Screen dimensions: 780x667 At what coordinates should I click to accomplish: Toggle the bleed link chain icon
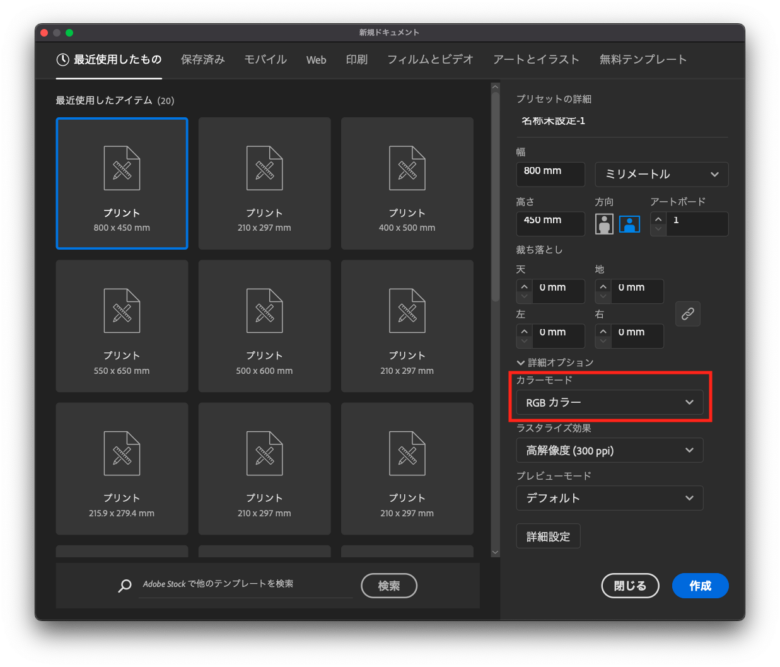[687, 313]
